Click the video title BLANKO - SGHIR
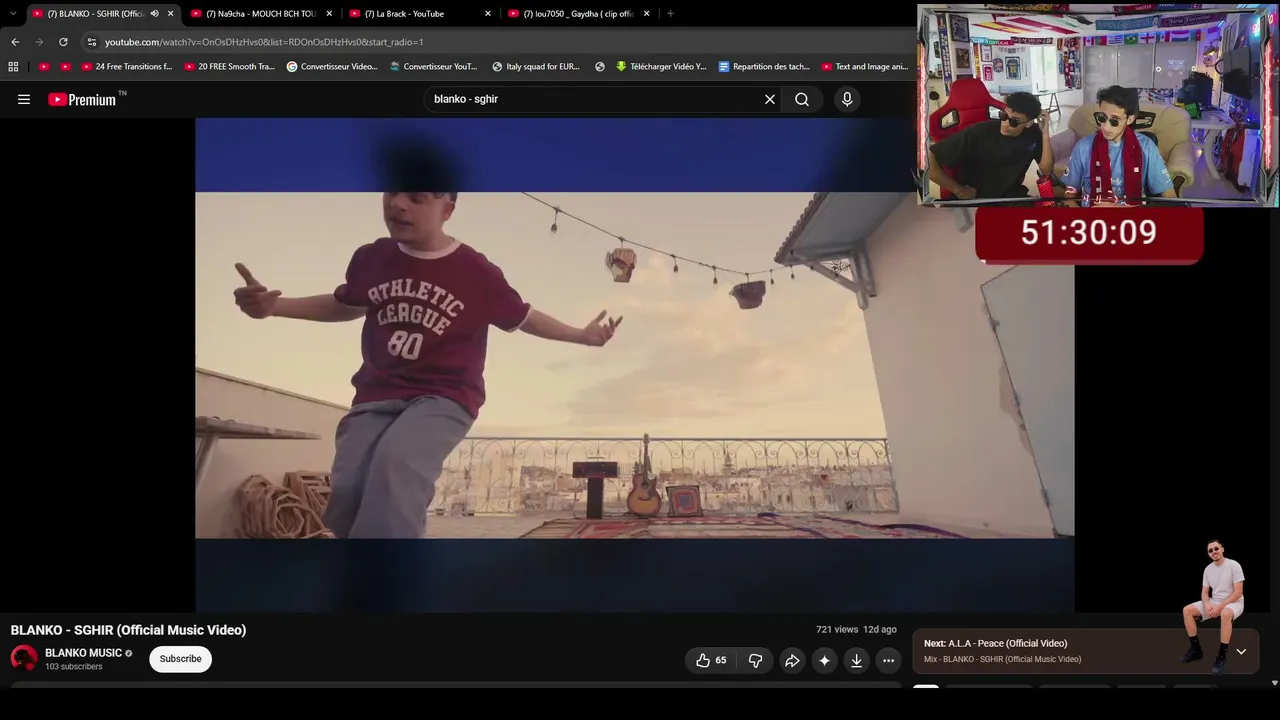This screenshot has height=720, width=1280. pos(128,630)
